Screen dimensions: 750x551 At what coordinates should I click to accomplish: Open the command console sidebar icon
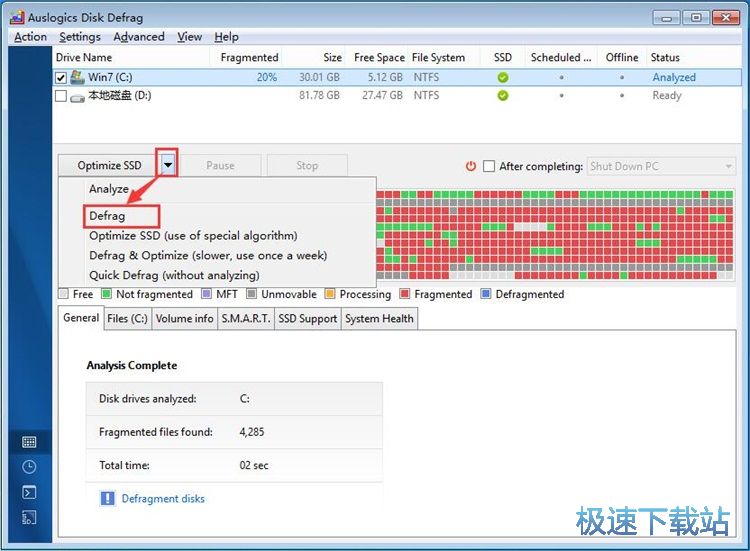coord(29,492)
